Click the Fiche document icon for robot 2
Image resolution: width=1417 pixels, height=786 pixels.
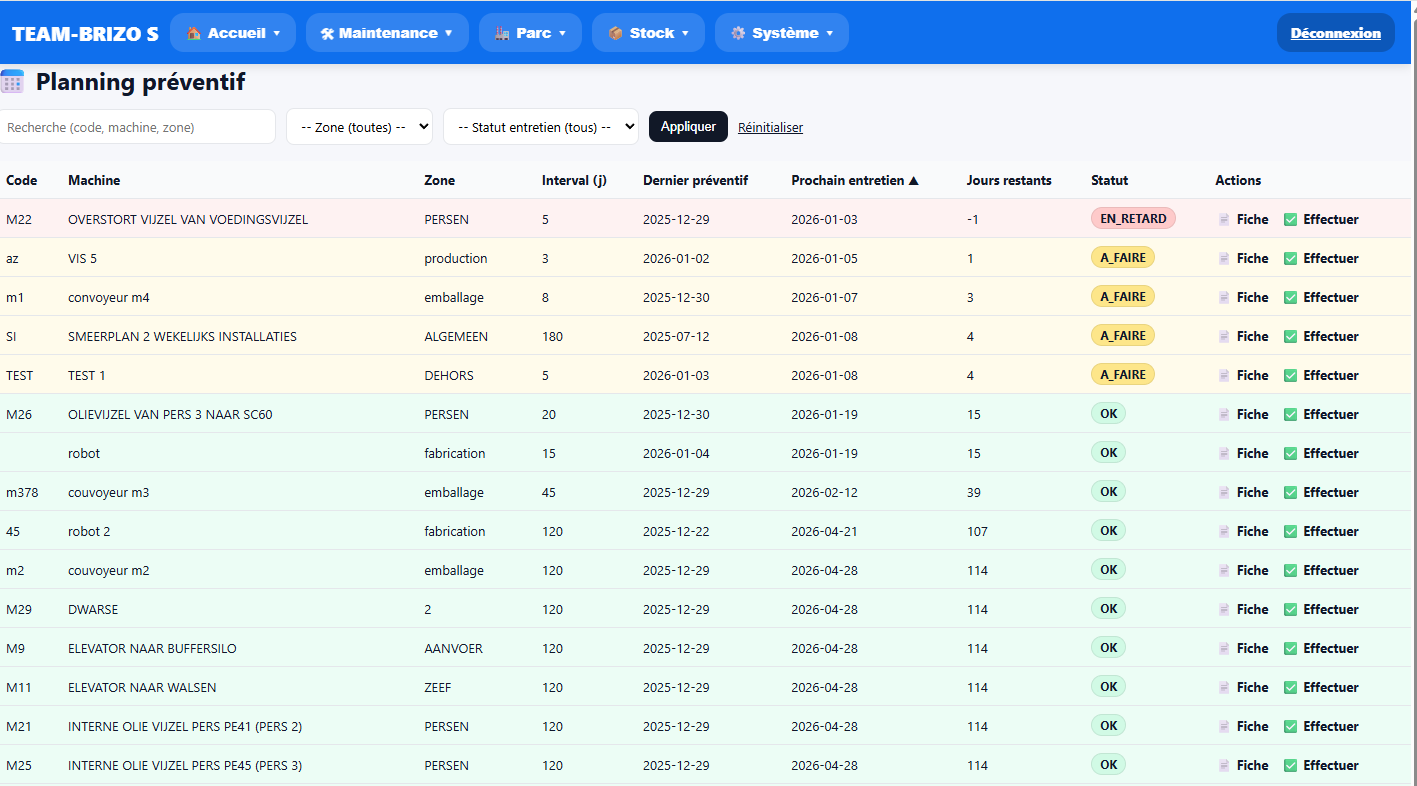1224,532
